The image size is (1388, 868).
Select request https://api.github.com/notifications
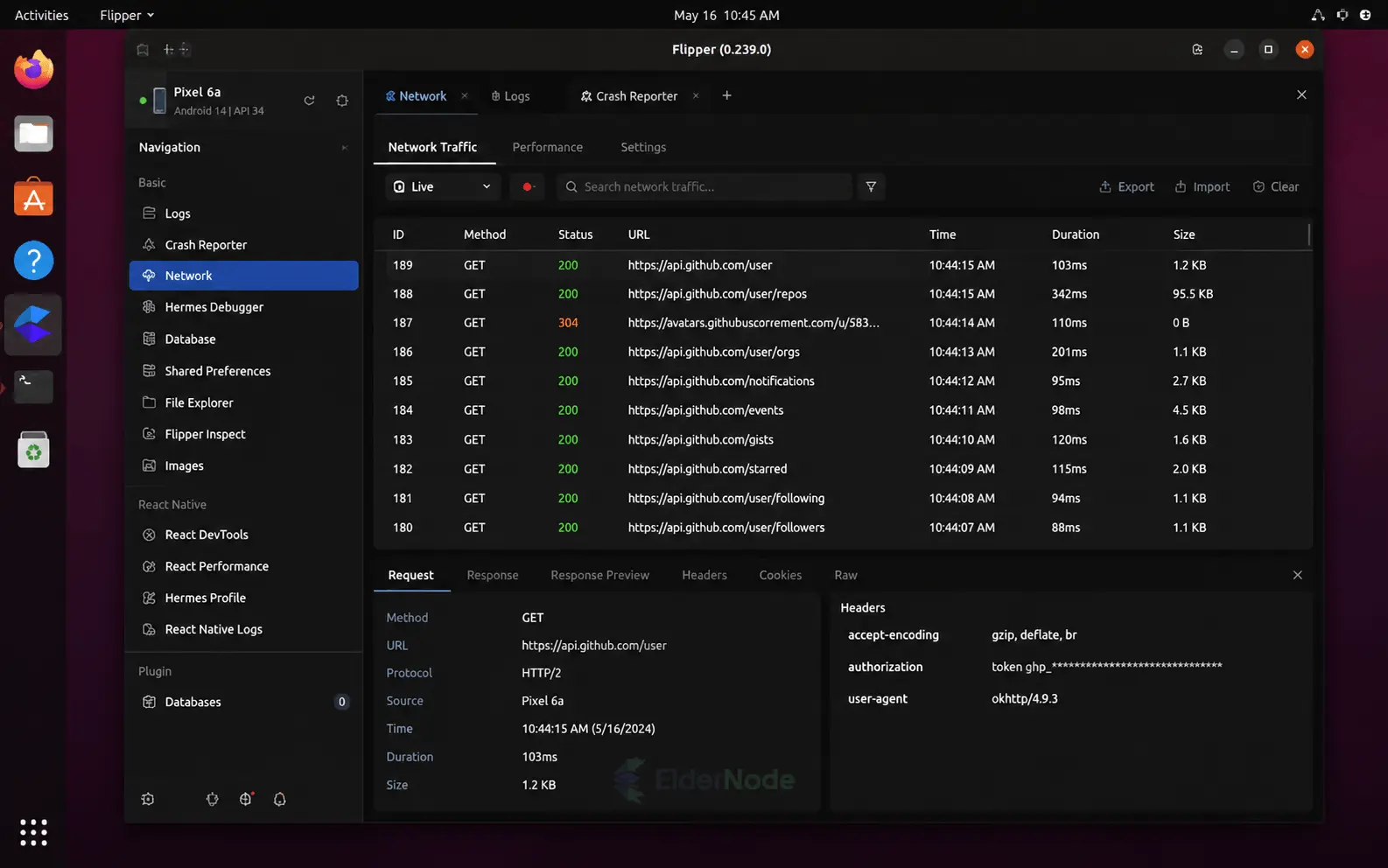pyautogui.click(x=843, y=381)
